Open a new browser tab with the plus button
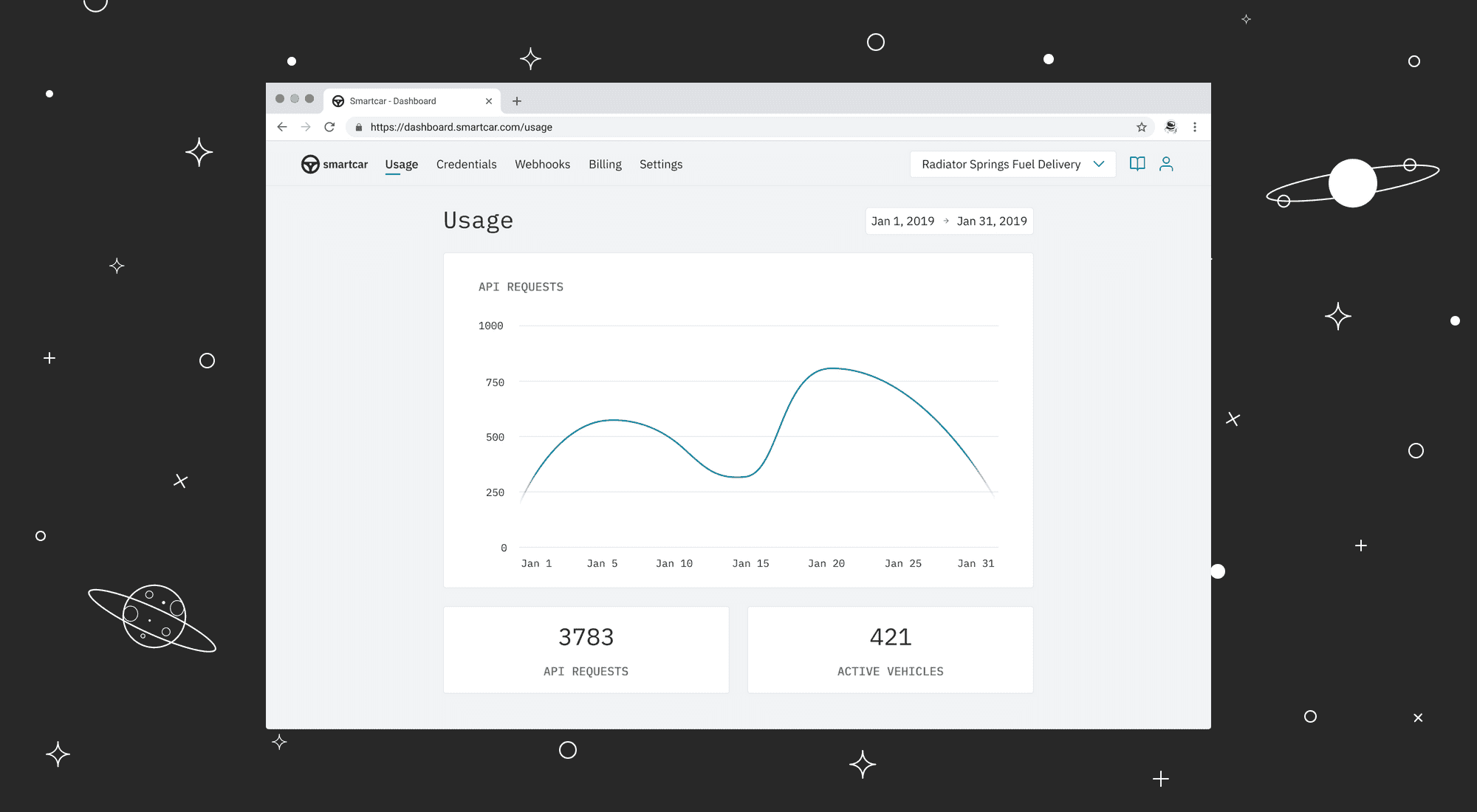This screenshot has width=1477, height=812. tap(517, 100)
